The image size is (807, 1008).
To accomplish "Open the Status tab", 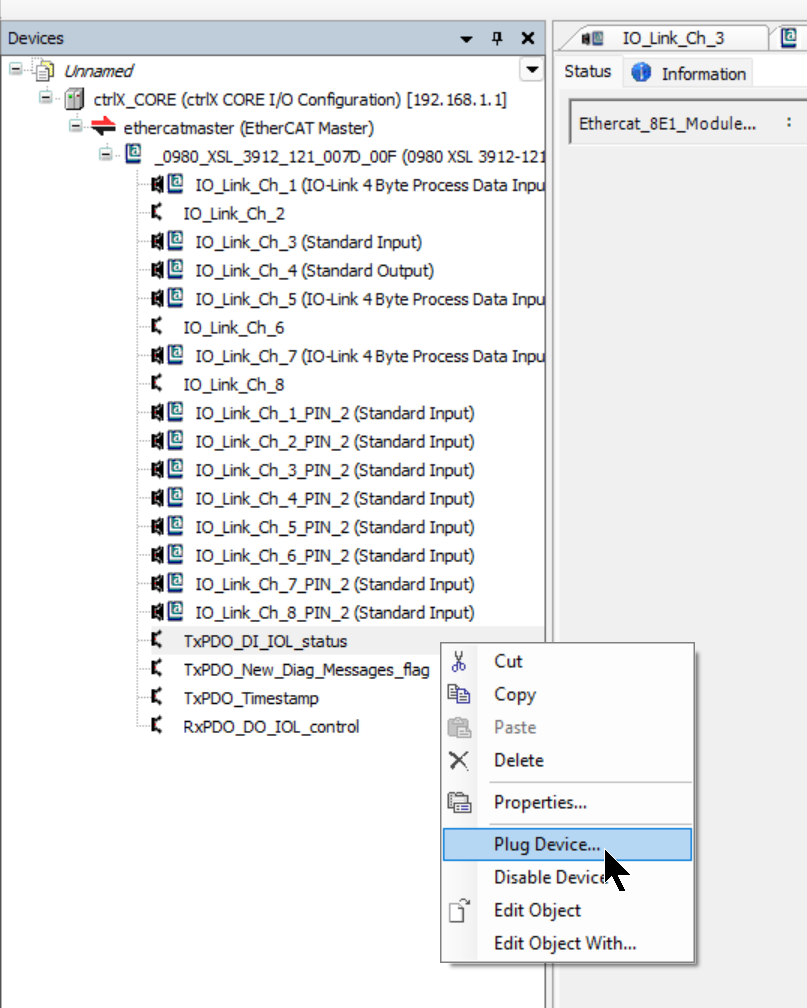I will coord(588,71).
